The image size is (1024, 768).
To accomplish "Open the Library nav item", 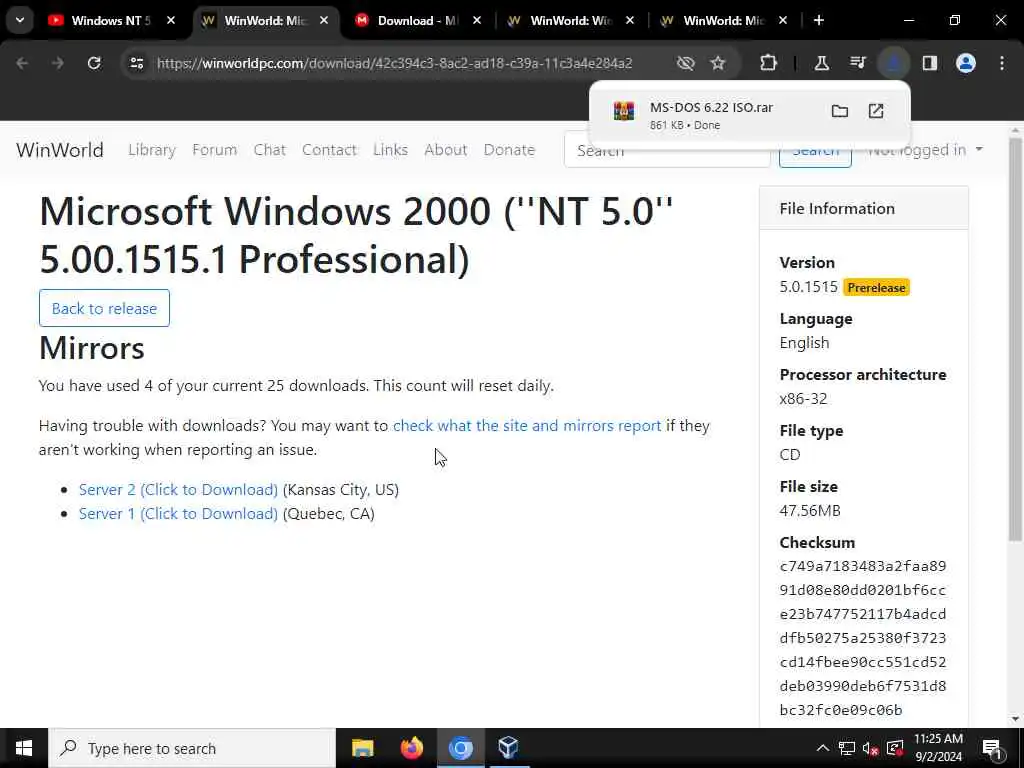I will coord(152,150).
